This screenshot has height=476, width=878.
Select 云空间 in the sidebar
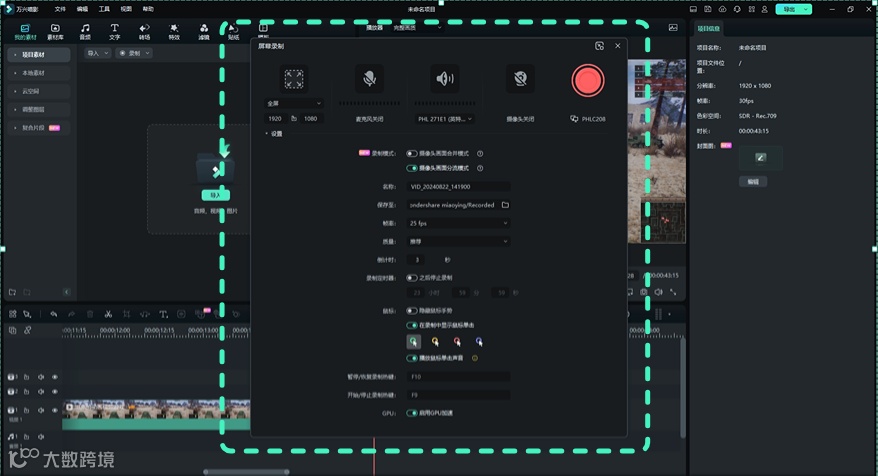tap(39, 91)
